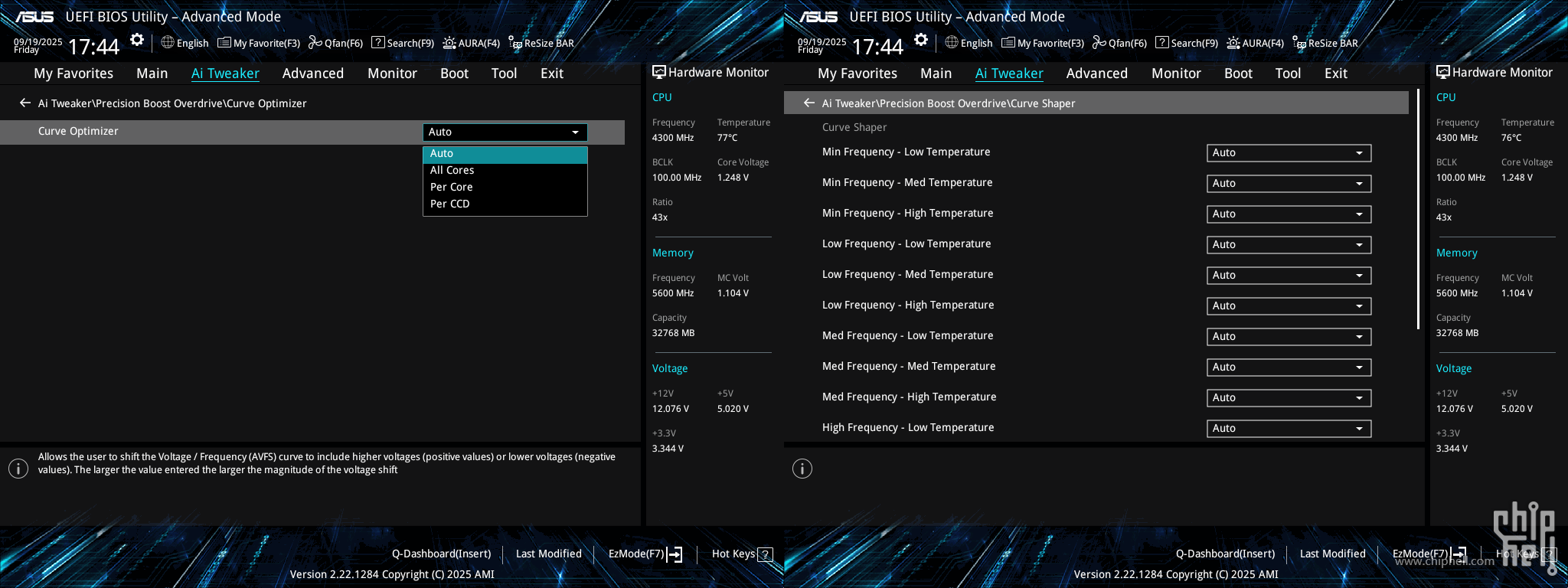This screenshot has height=588, width=1568.
Task: Toggle ReSize BAR in left BIOS
Action: click(x=541, y=43)
